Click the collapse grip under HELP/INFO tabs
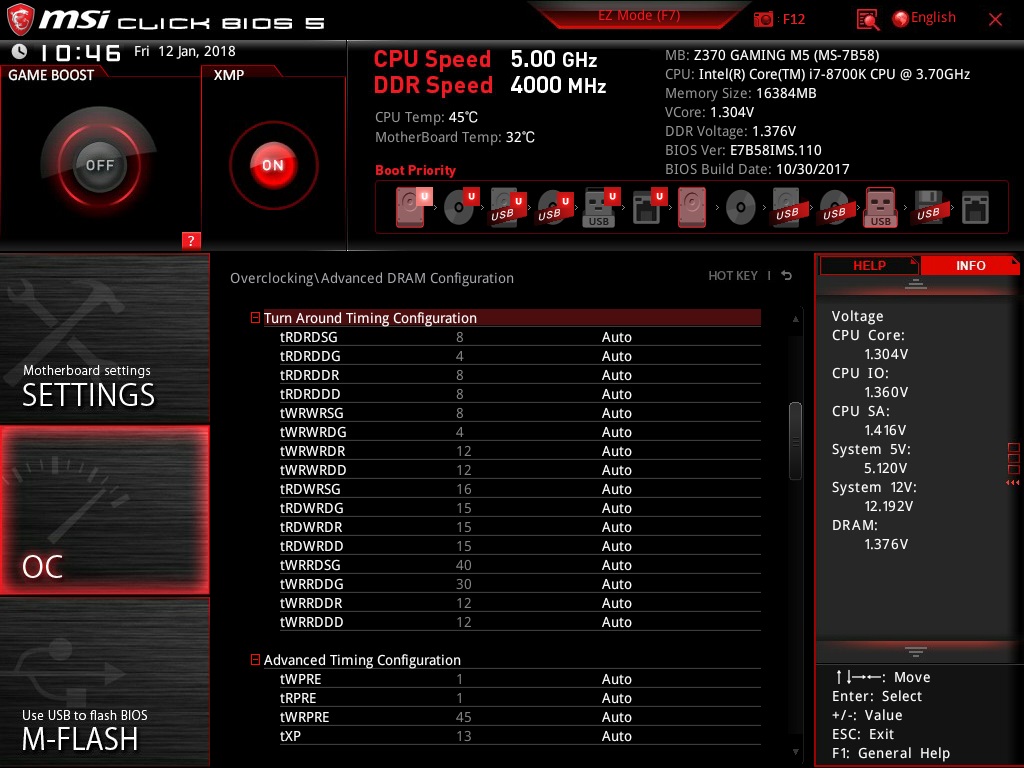Screen dimensions: 1024x768 pyautogui.click(x=916, y=283)
